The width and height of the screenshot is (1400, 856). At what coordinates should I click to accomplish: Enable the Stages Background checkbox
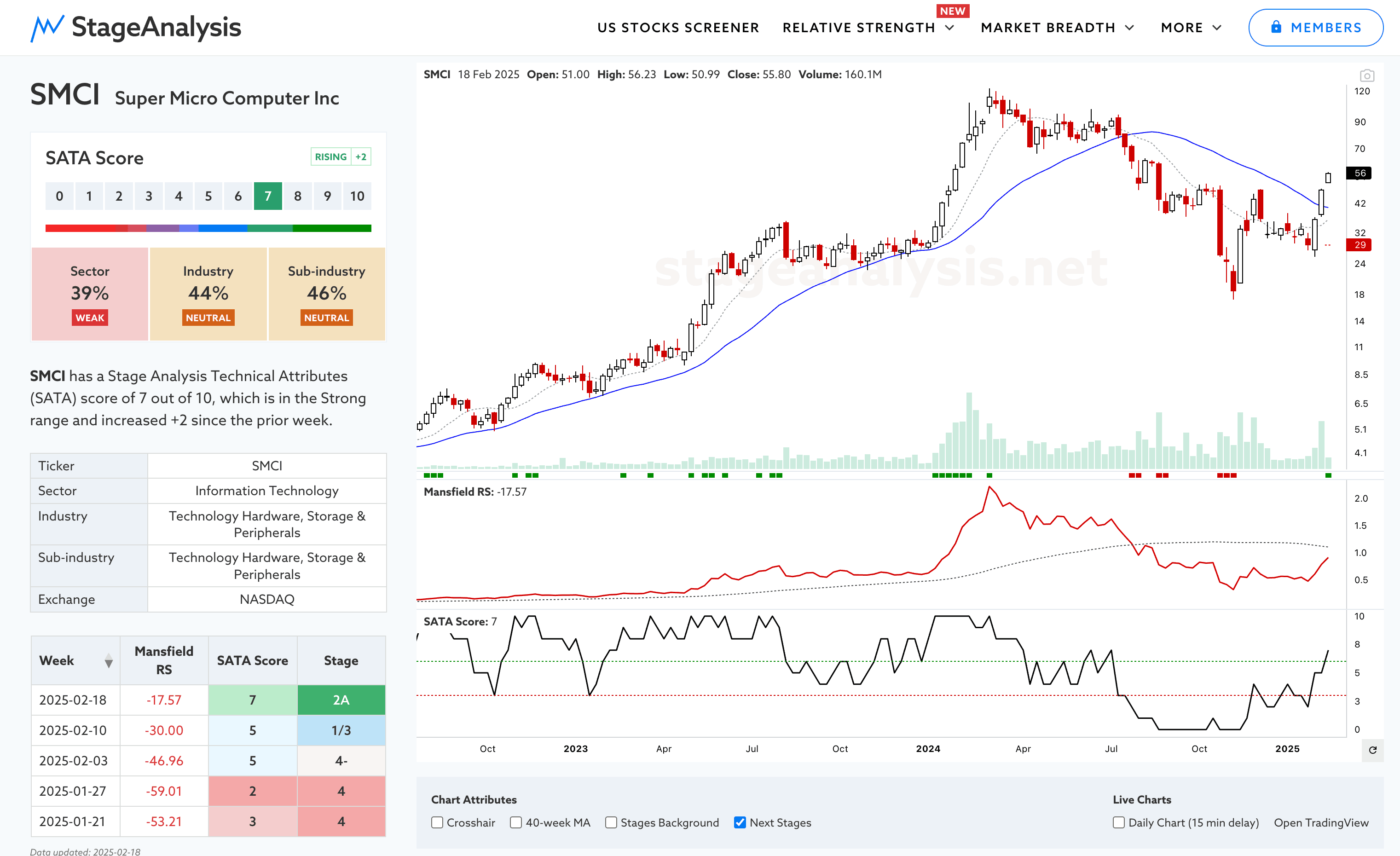click(x=611, y=822)
